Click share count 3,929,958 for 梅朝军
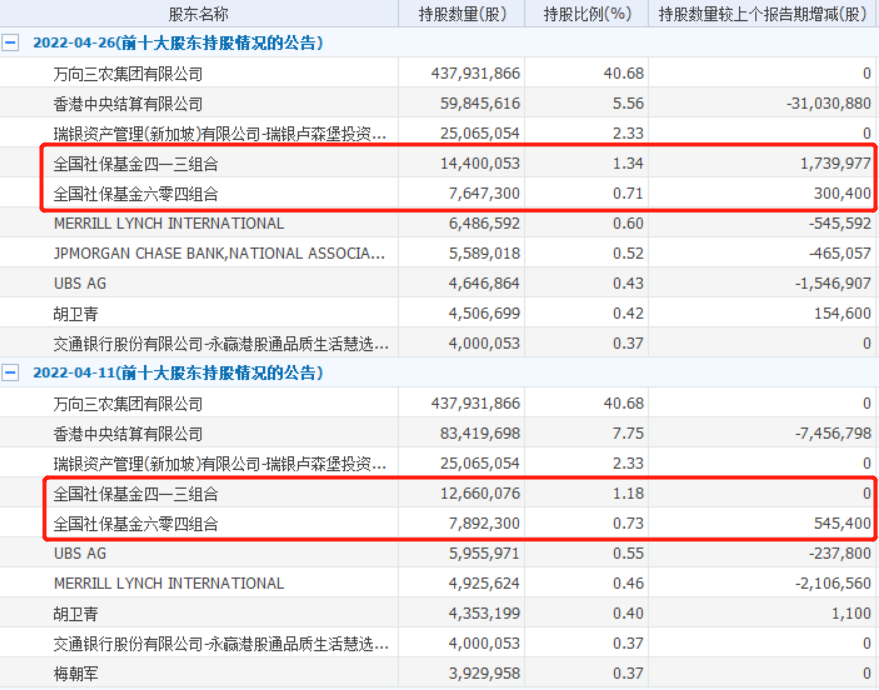The width and height of the screenshot is (879, 690). [x=484, y=674]
